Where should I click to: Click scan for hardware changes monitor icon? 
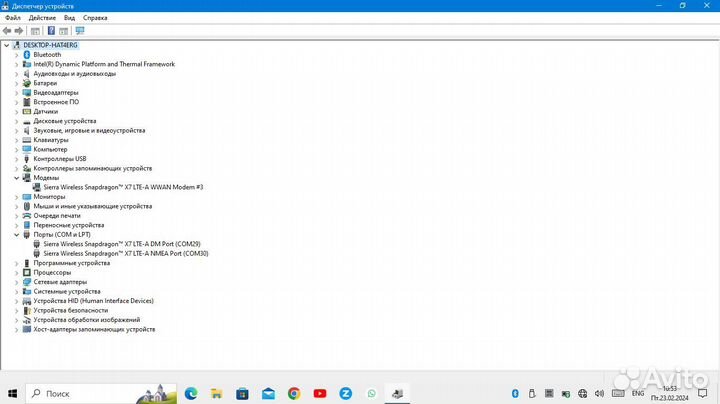click(80, 31)
